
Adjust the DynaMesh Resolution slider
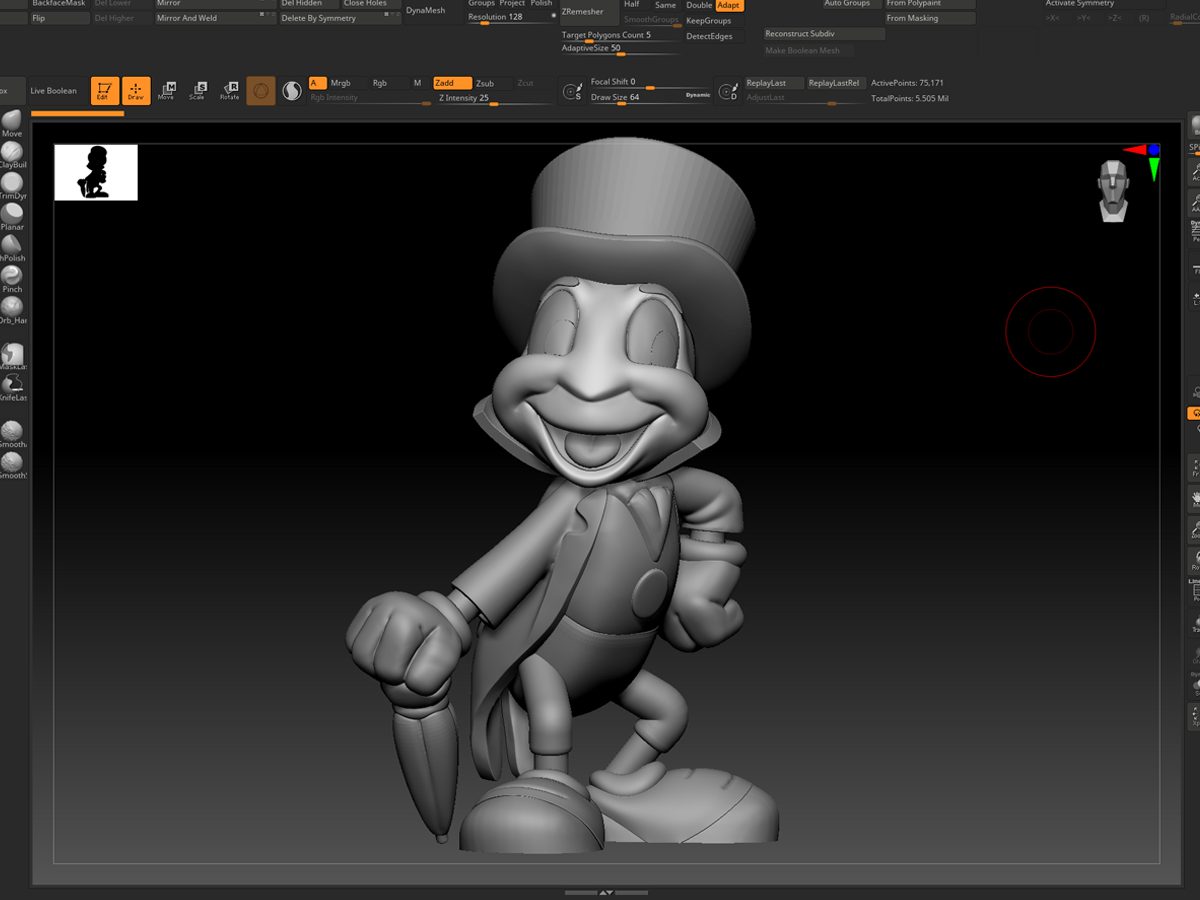(512, 18)
